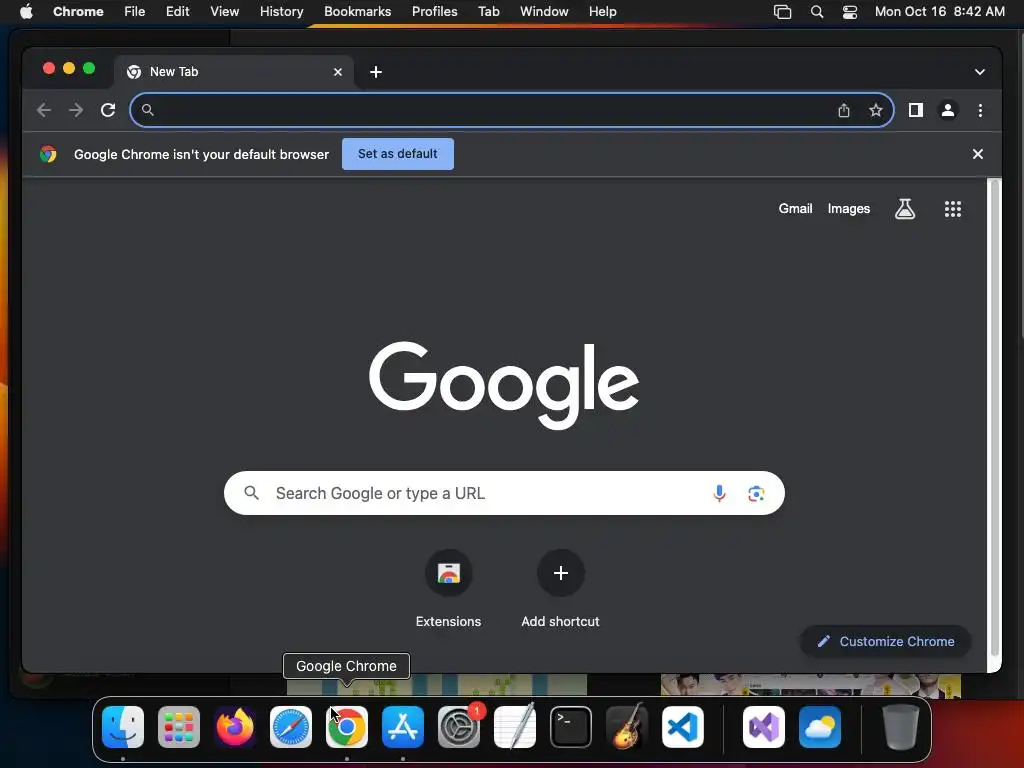Open the Gmail link
The image size is (1024, 768).
pyautogui.click(x=795, y=209)
